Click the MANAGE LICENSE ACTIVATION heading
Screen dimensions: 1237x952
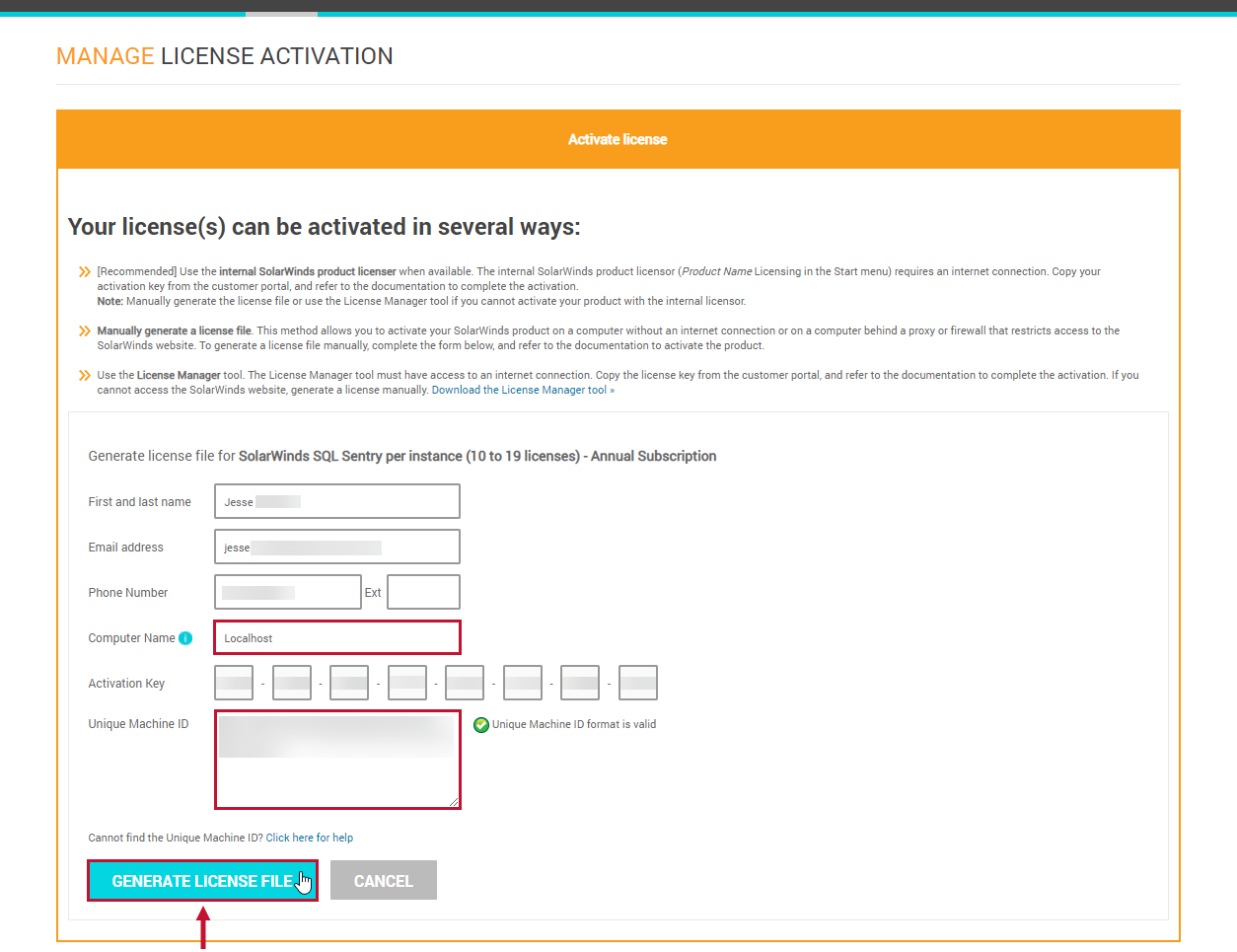click(x=224, y=56)
